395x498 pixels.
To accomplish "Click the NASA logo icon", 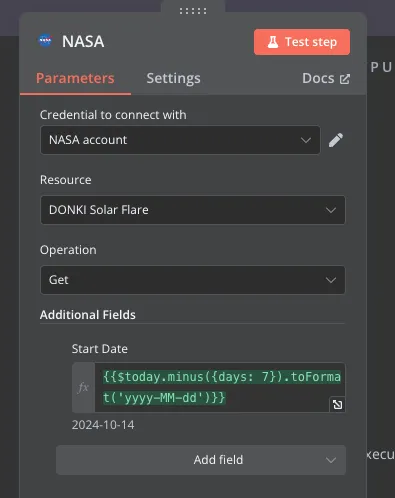I will click(x=45, y=41).
